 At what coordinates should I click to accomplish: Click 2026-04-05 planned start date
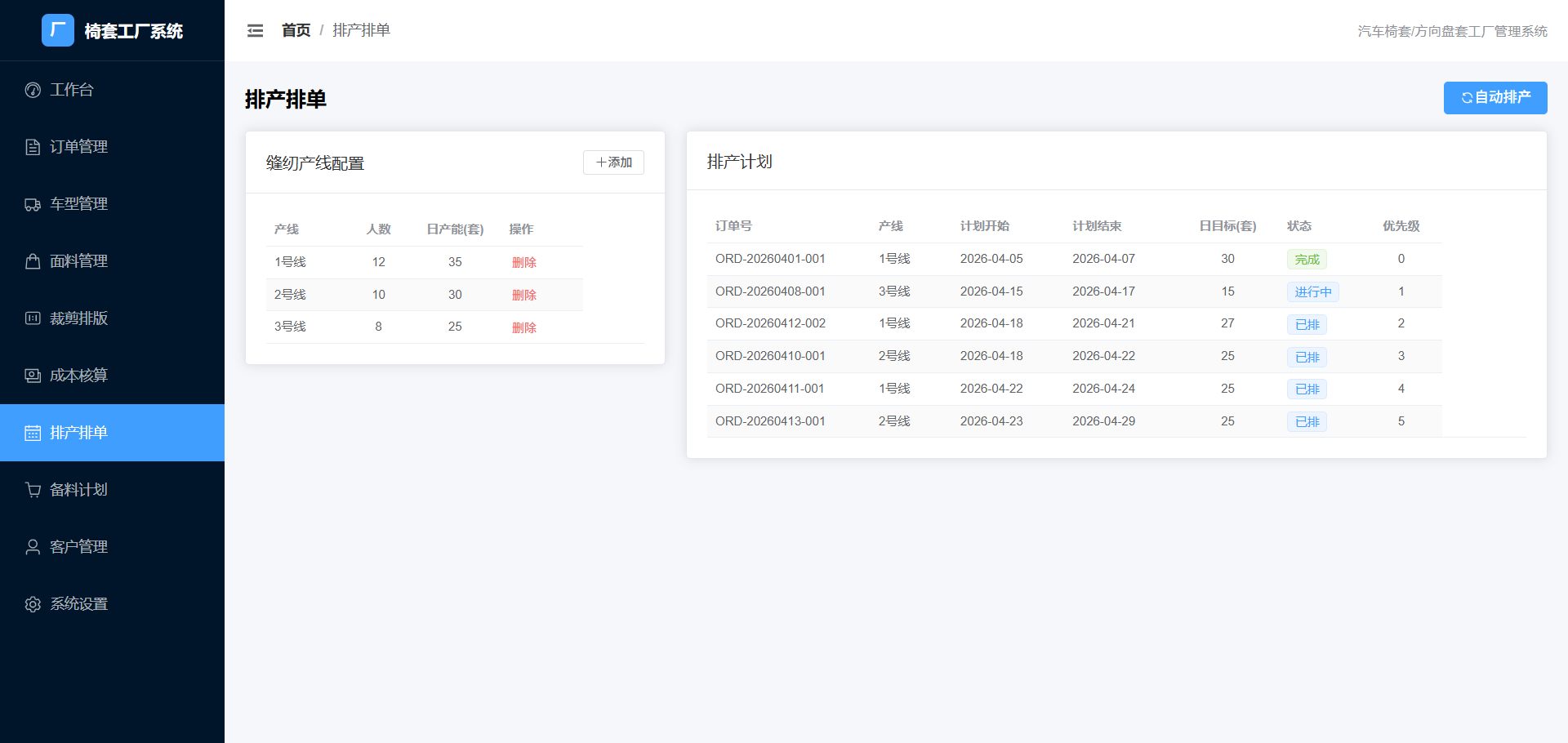tap(991, 259)
